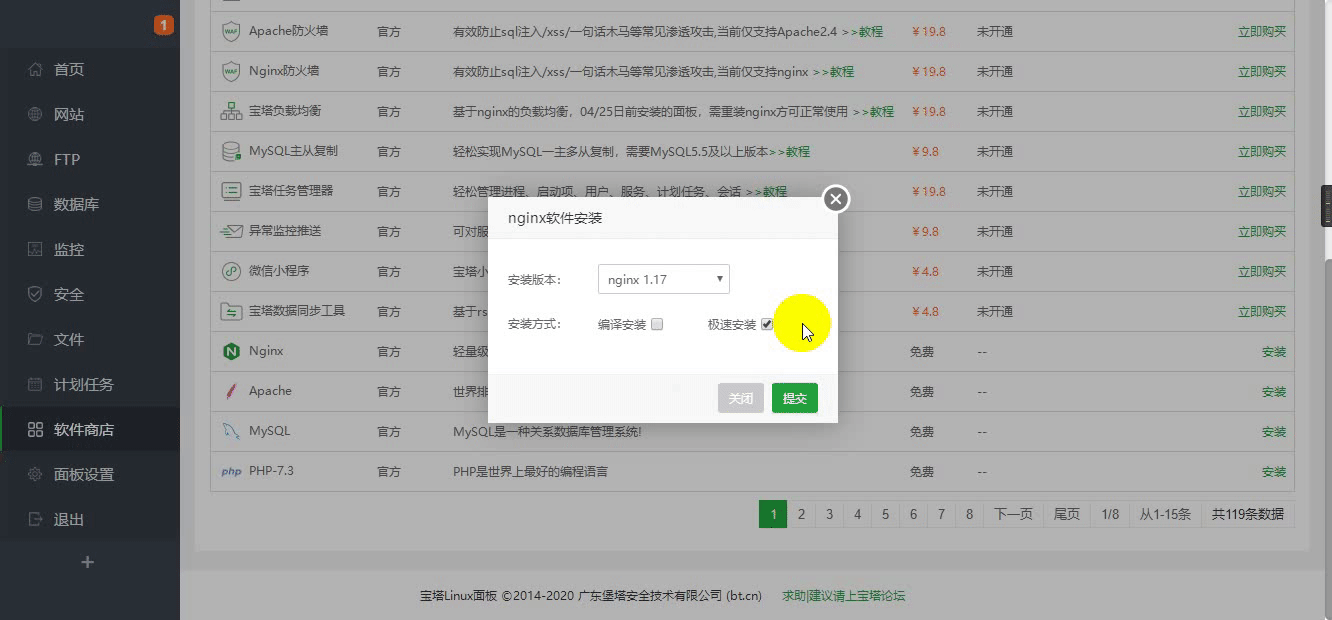Click the current page 1 button
Screen dimensions: 1332x620
click(772, 514)
